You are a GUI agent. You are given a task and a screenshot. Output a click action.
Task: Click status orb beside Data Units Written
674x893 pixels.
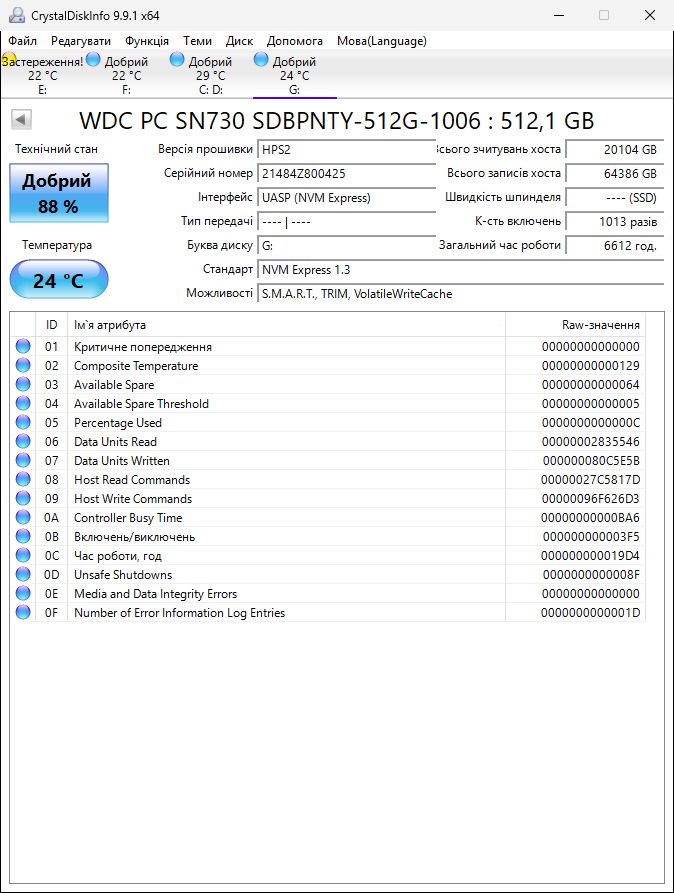[x=23, y=460]
